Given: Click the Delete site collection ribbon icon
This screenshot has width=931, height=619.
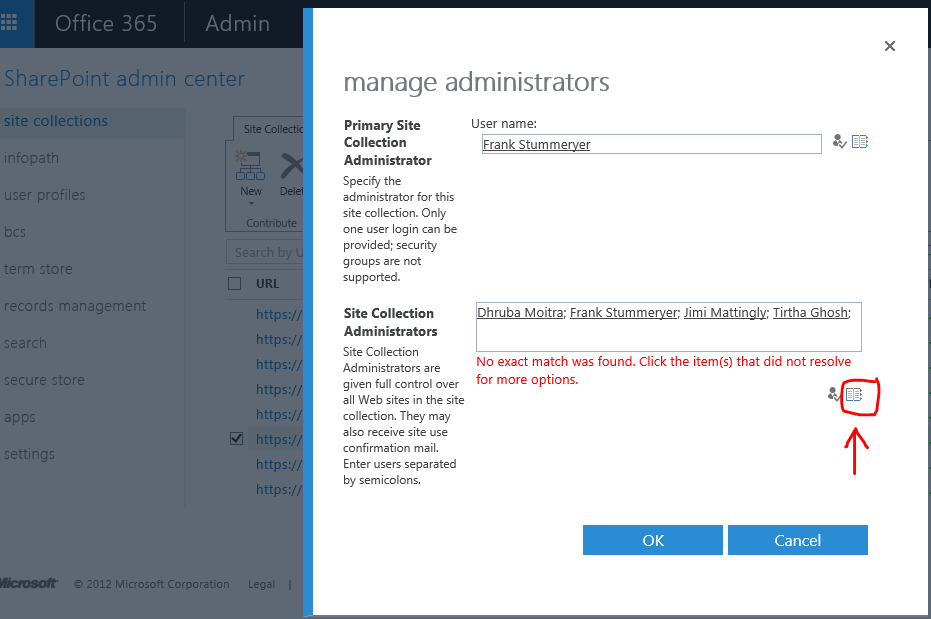Looking at the screenshot, I should pos(292,166).
